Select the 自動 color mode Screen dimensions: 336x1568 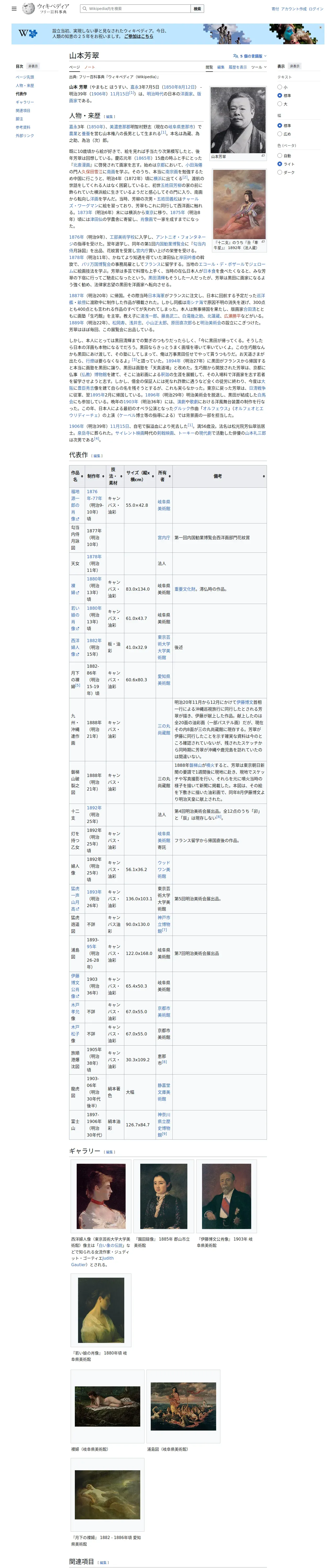point(280,155)
